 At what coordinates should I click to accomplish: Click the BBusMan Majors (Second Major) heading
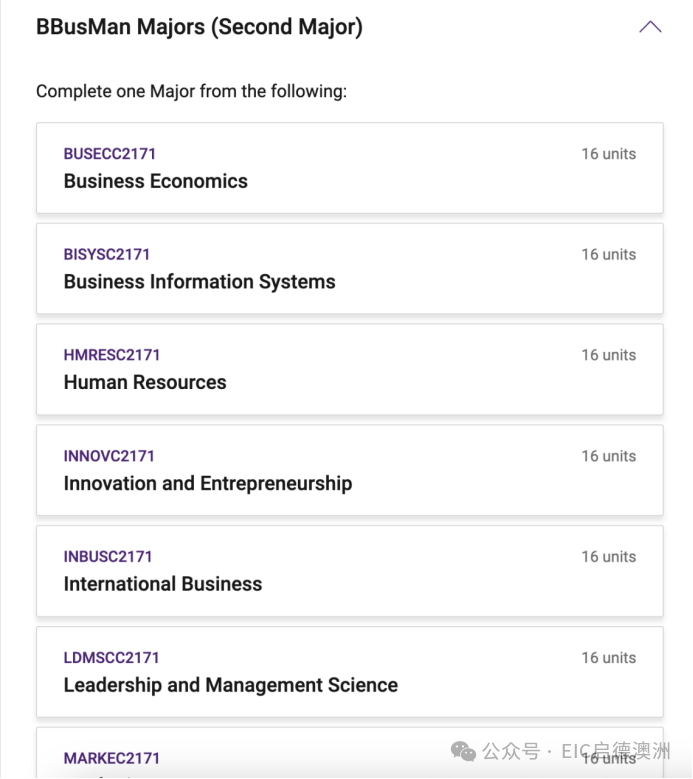click(199, 27)
